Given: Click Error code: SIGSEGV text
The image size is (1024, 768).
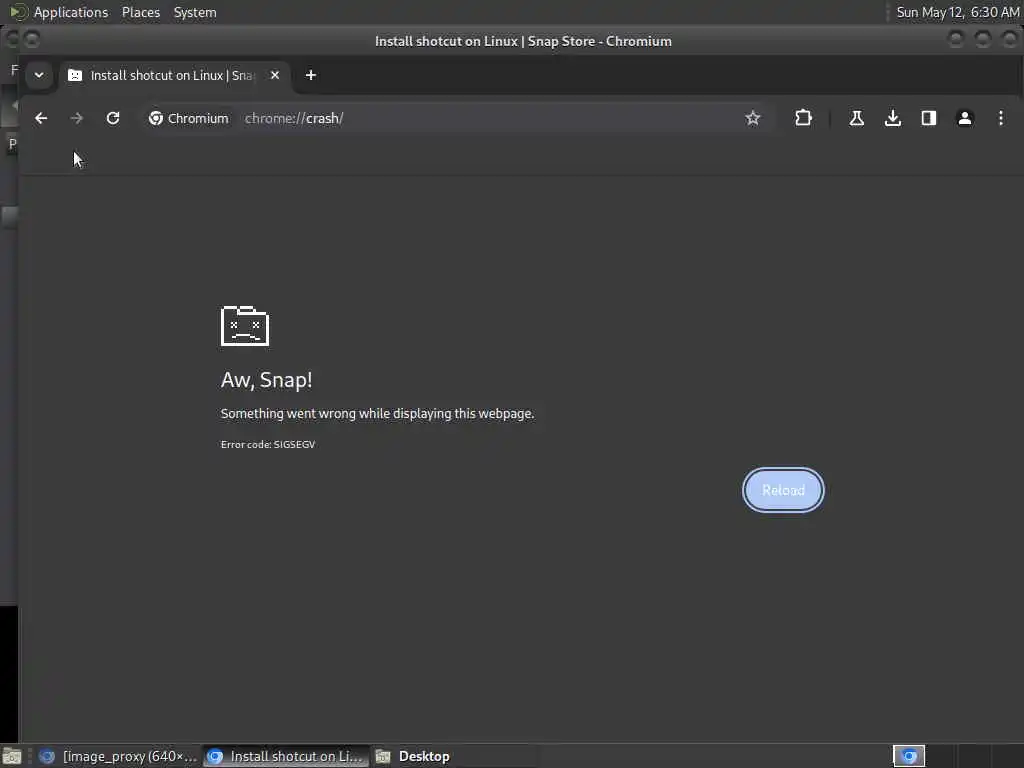Looking at the screenshot, I should 268,444.
